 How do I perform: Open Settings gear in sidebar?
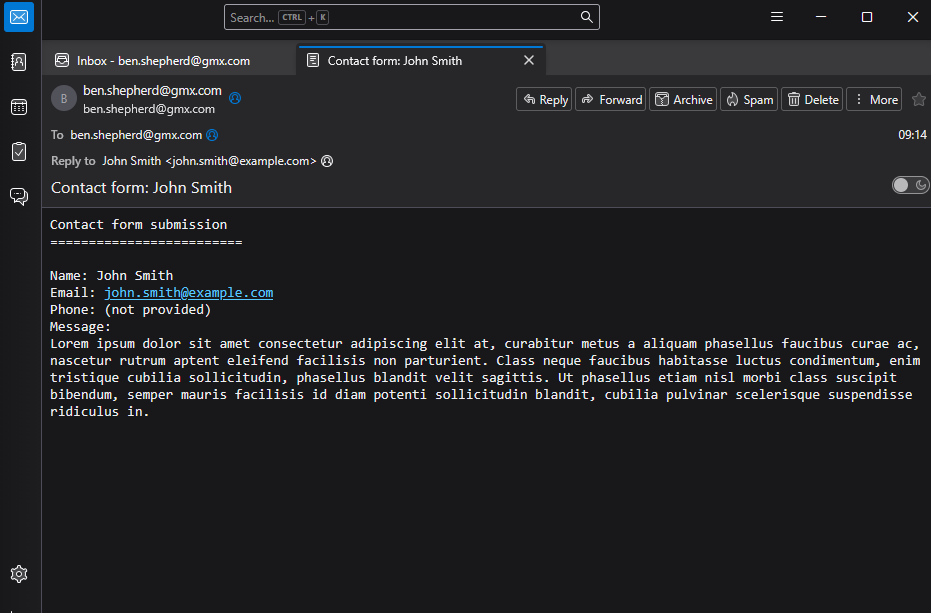19,574
